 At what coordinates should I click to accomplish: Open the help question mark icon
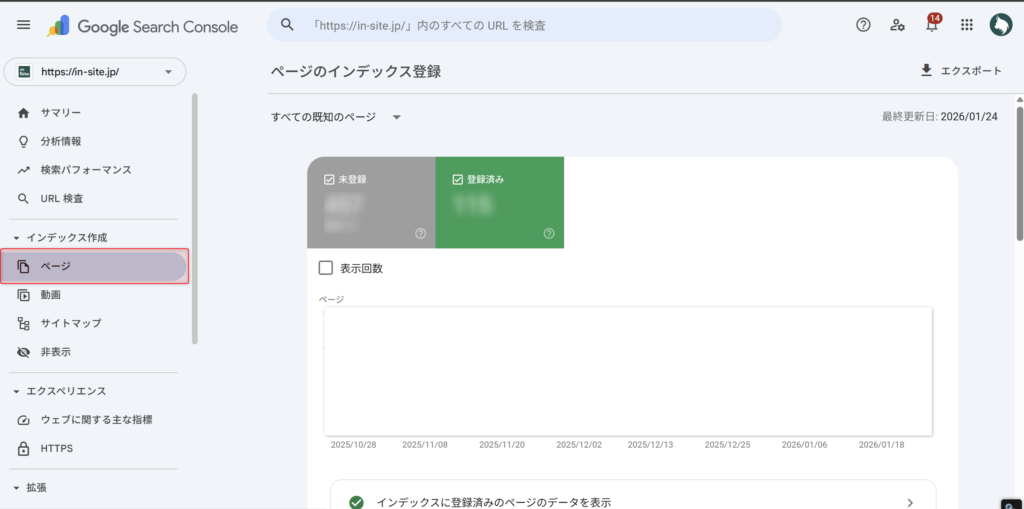tap(863, 25)
